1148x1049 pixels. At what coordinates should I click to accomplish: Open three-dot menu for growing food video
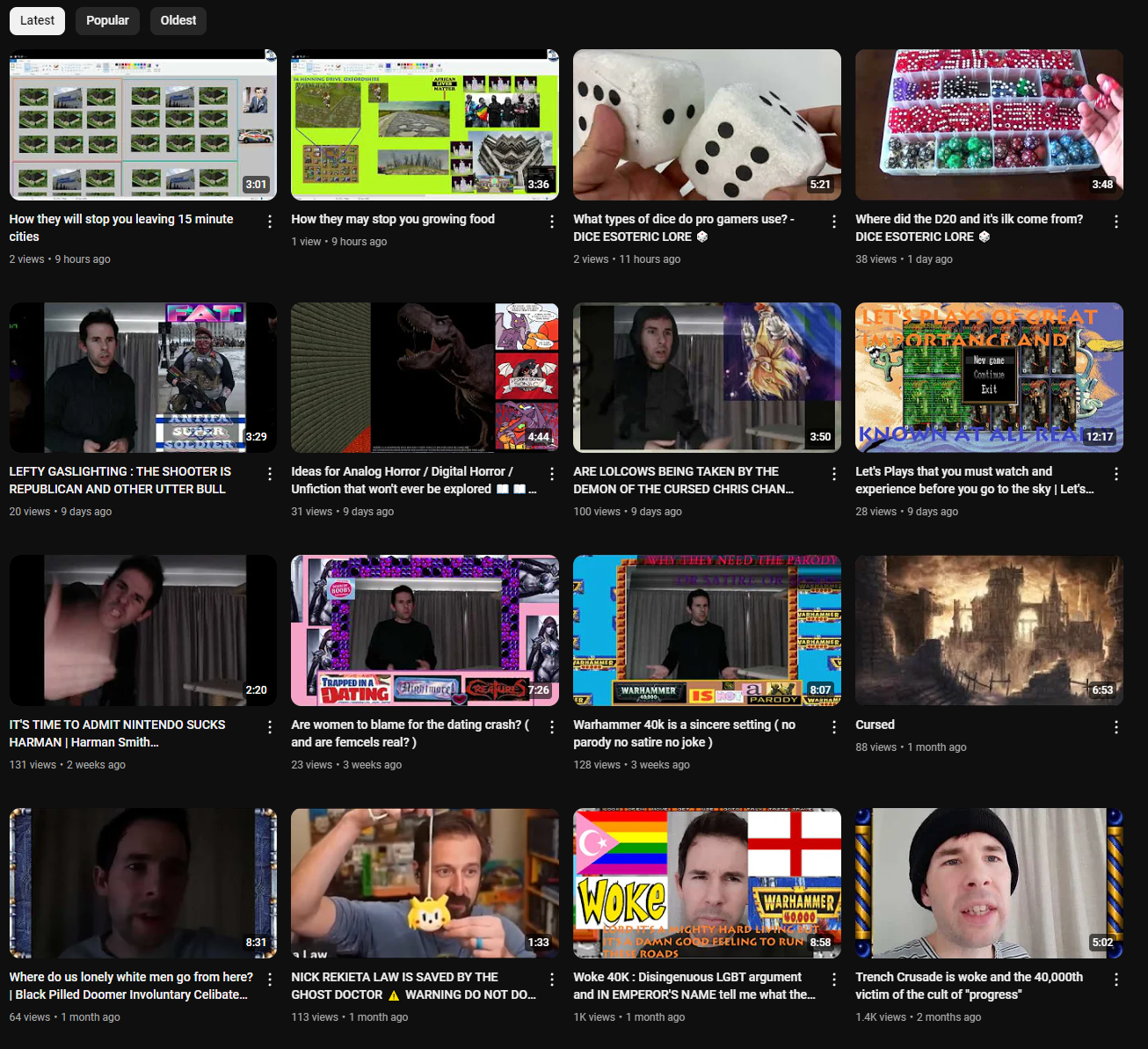point(552,222)
